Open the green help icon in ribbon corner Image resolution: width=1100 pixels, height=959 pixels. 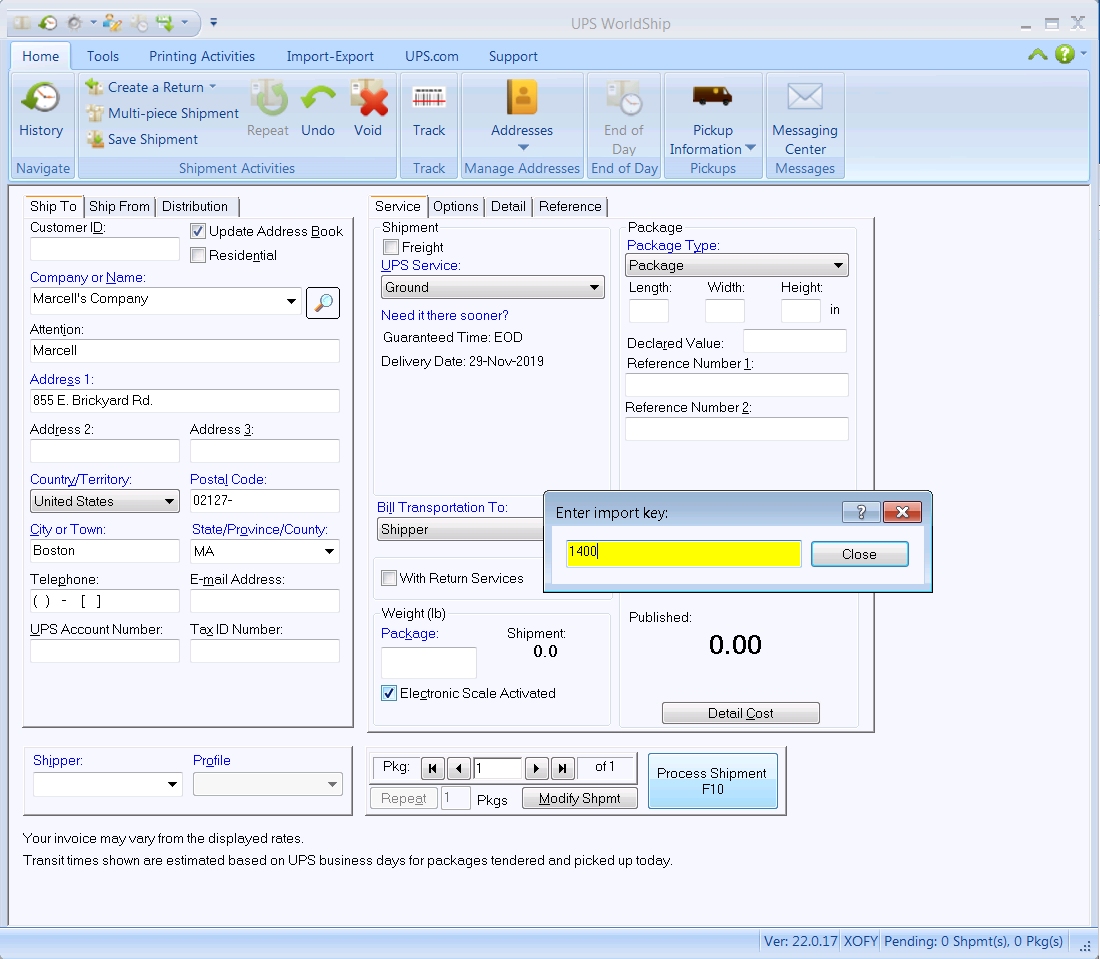pos(1065,54)
